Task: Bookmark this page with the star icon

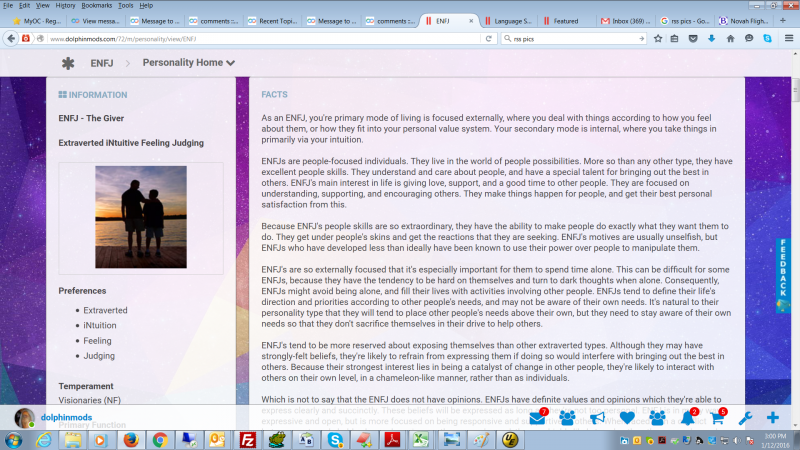Action: pyautogui.click(x=658, y=38)
